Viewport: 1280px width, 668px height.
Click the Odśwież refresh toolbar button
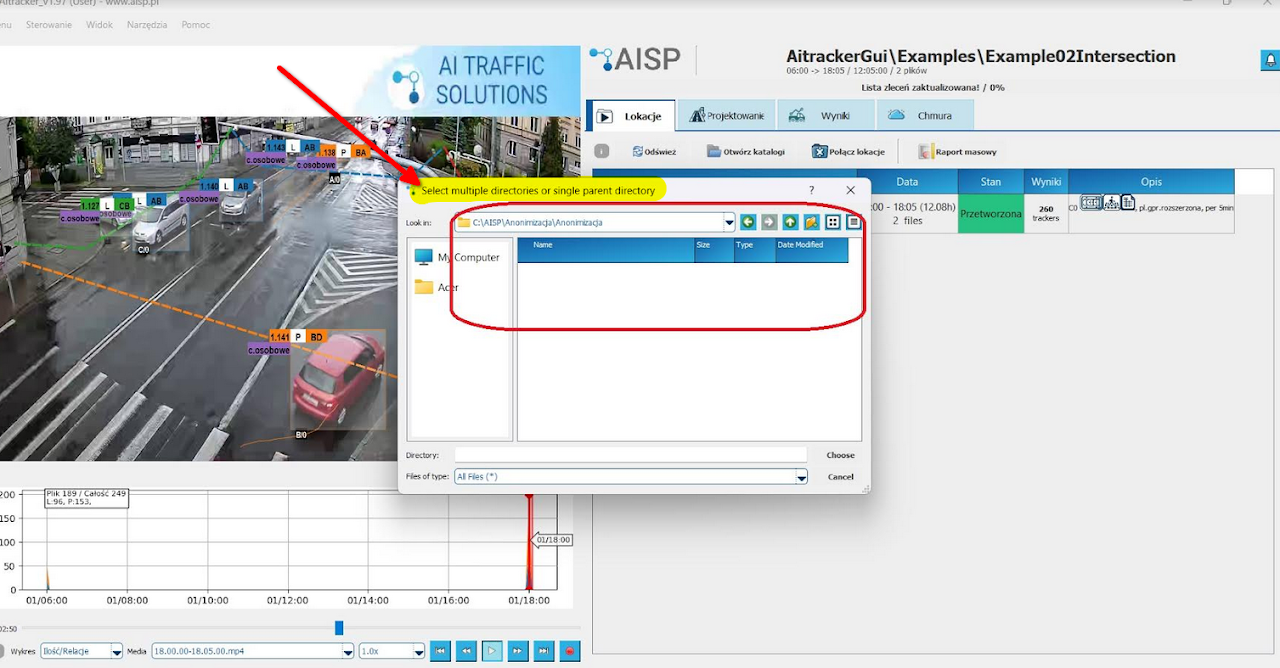(654, 152)
